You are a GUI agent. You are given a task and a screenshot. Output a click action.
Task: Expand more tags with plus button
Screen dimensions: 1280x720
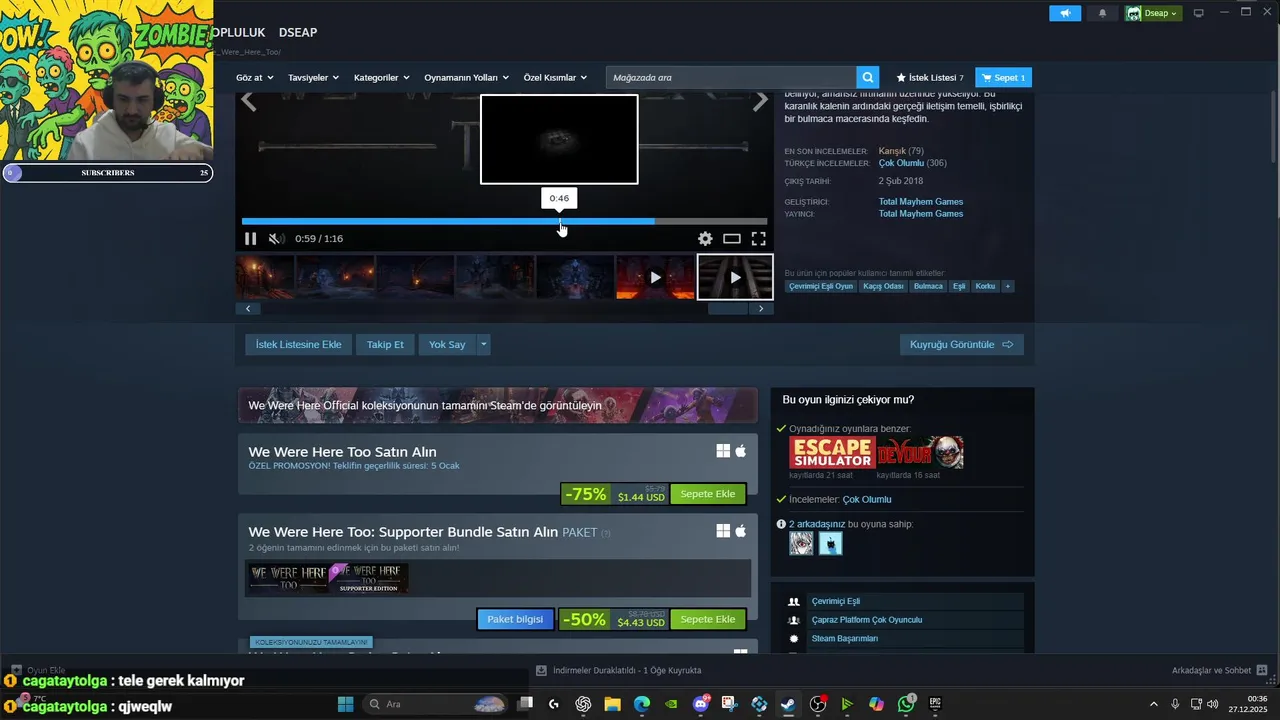point(1007,286)
